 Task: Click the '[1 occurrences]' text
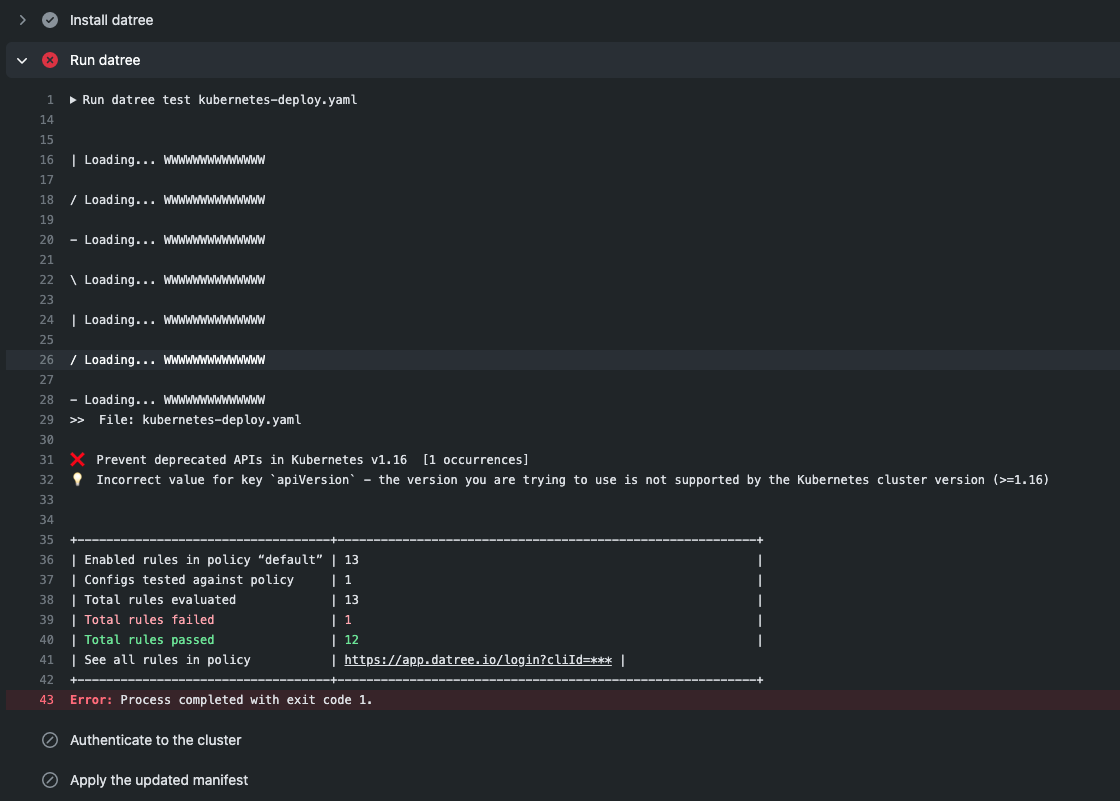pos(475,460)
